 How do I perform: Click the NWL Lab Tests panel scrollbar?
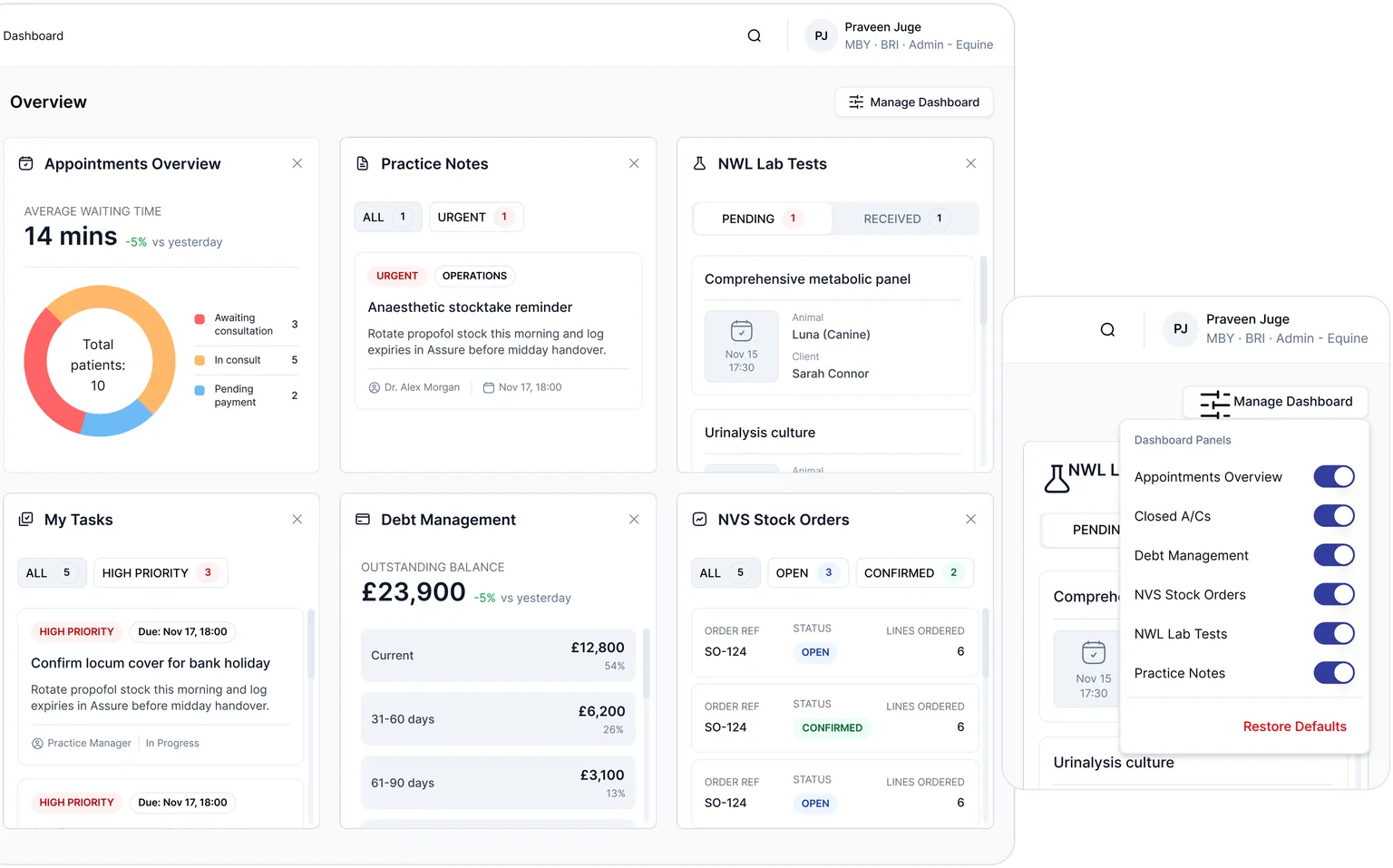click(x=984, y=290)
